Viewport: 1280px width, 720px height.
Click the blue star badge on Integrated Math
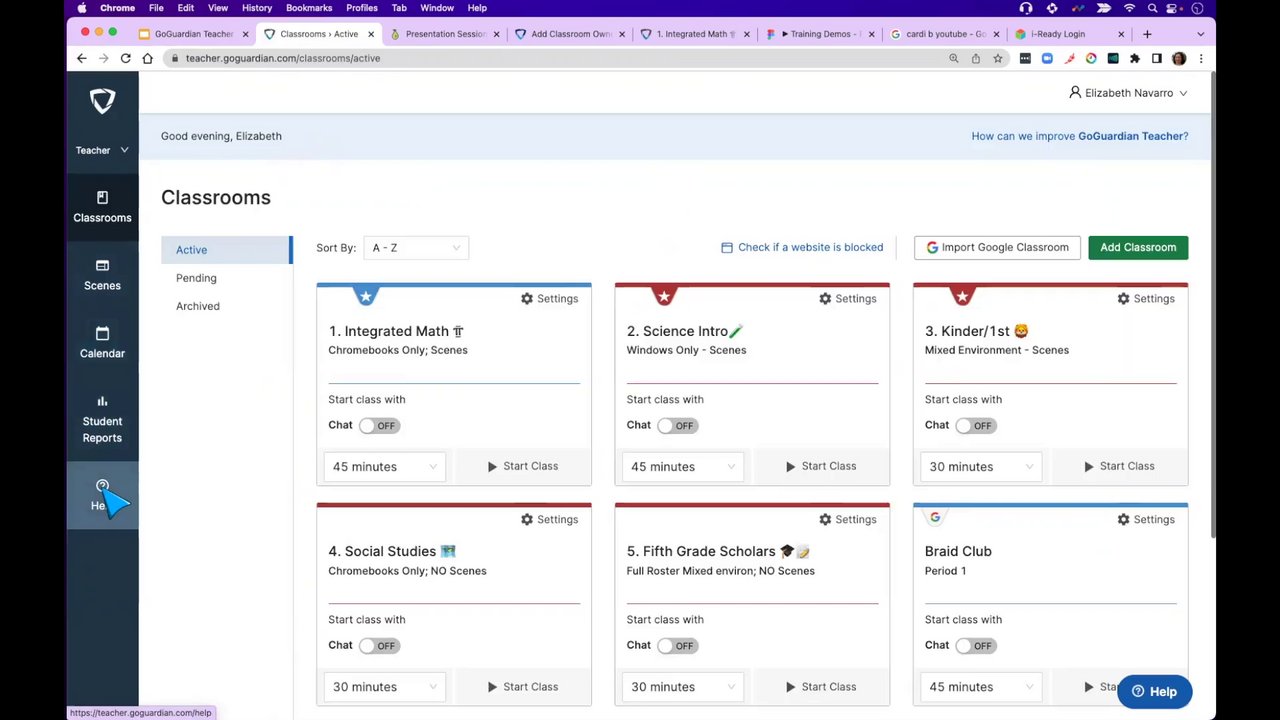coord(366,296)
